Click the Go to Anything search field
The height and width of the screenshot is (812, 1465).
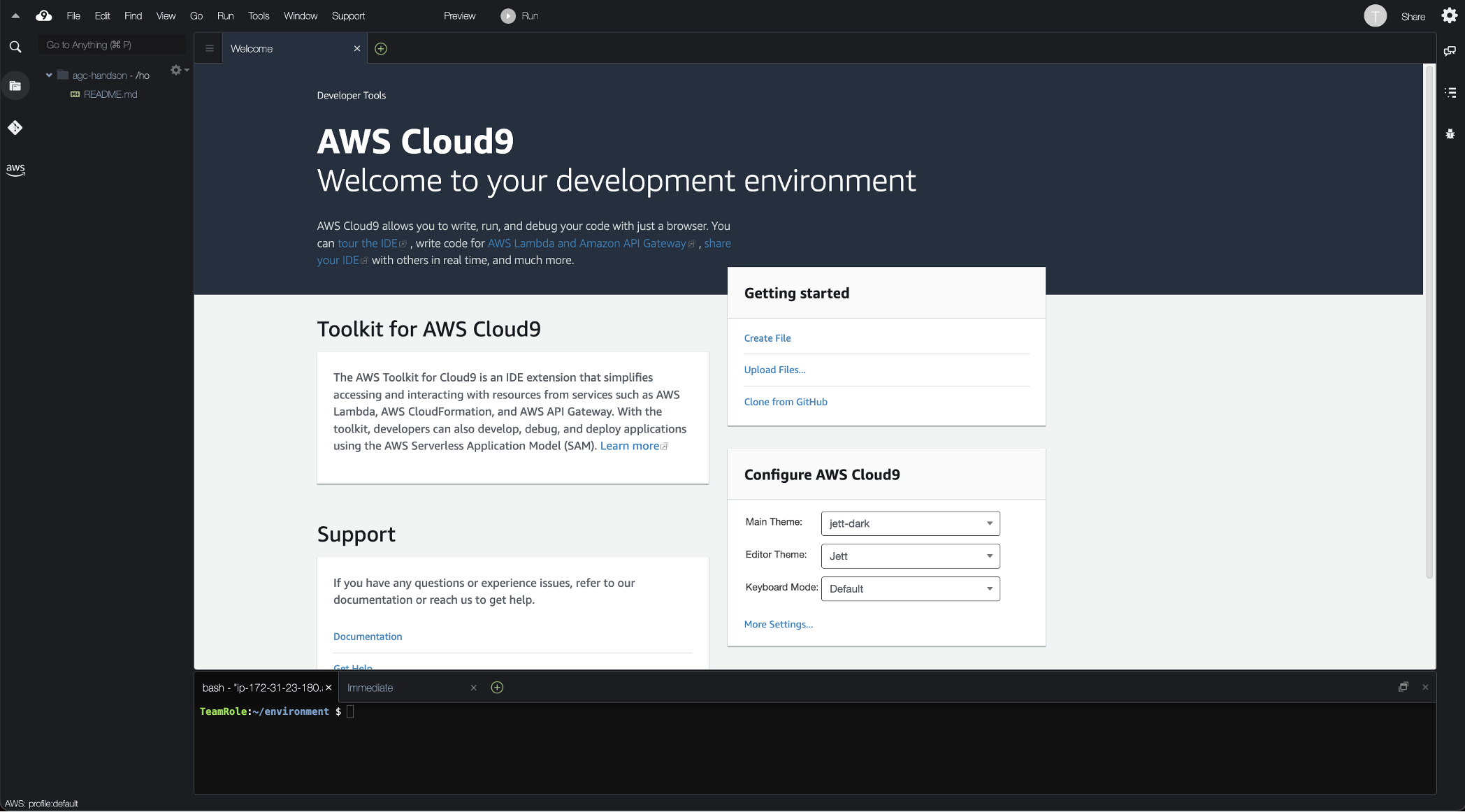[x=112, y=45]
